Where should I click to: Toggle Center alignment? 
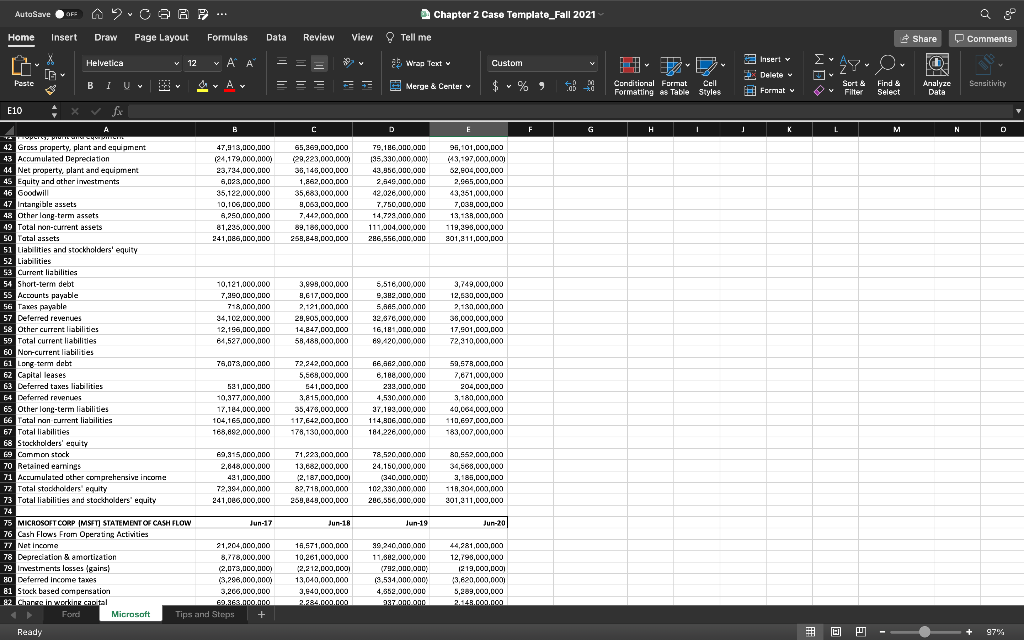point(300,86)
